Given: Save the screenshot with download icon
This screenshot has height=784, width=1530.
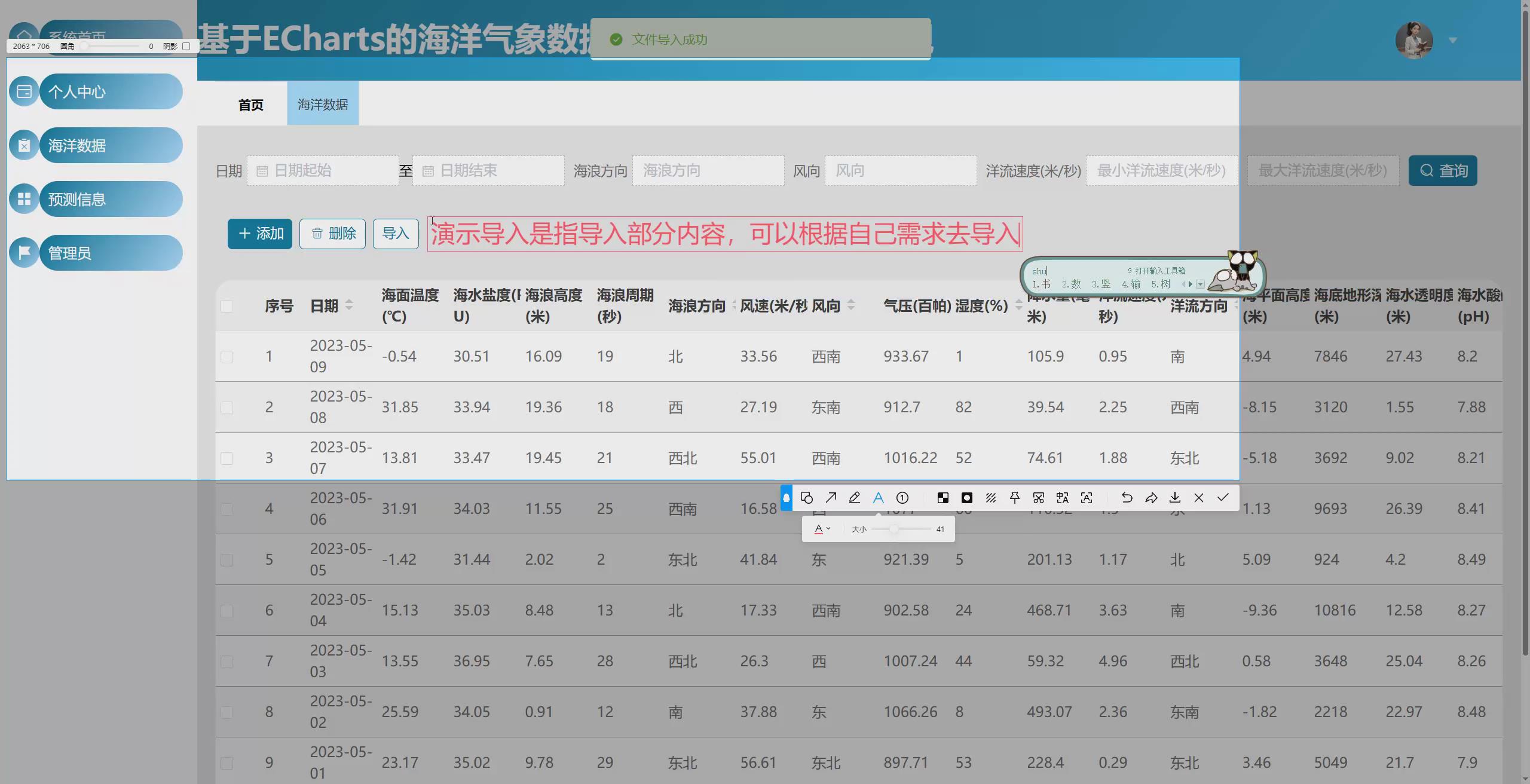Looking at the screenshot, I should [x=1175, y=498].
